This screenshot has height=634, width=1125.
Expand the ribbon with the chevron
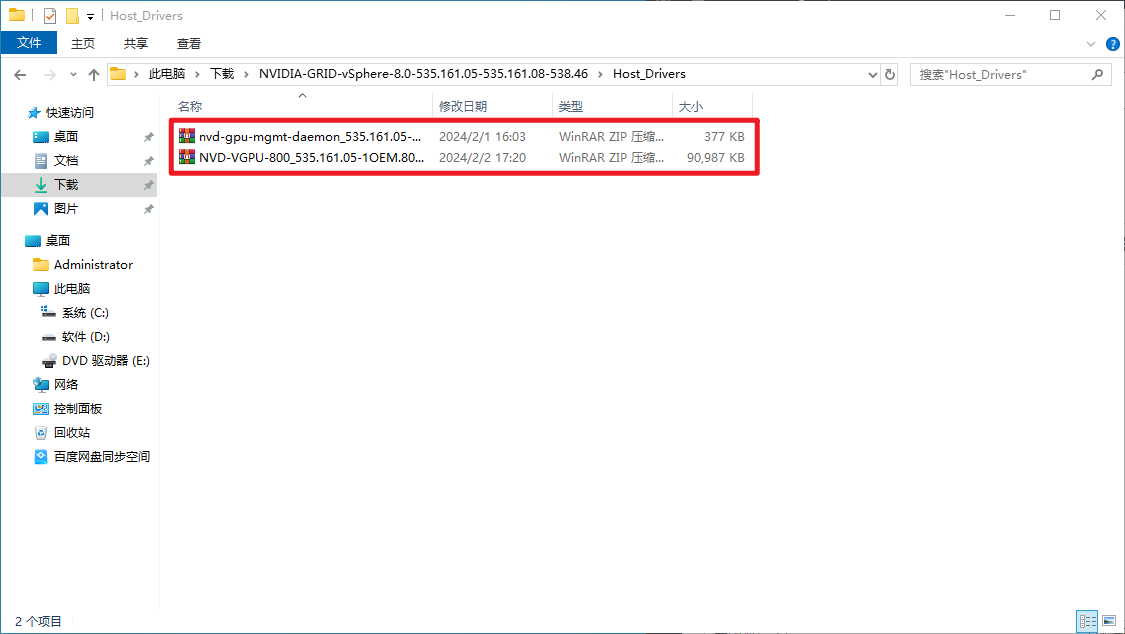point(1091,44)
